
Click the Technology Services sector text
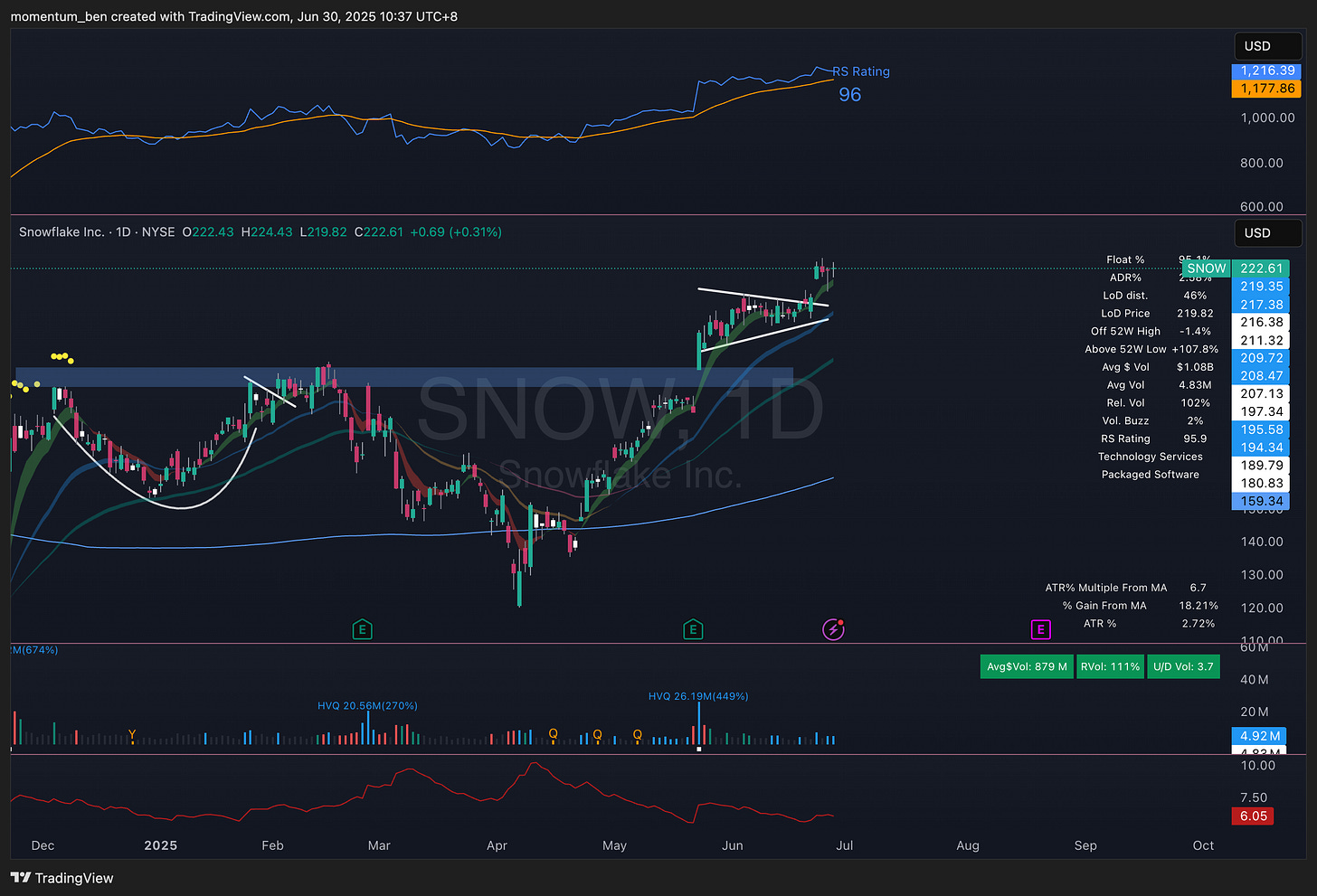tap(1150, 457)
